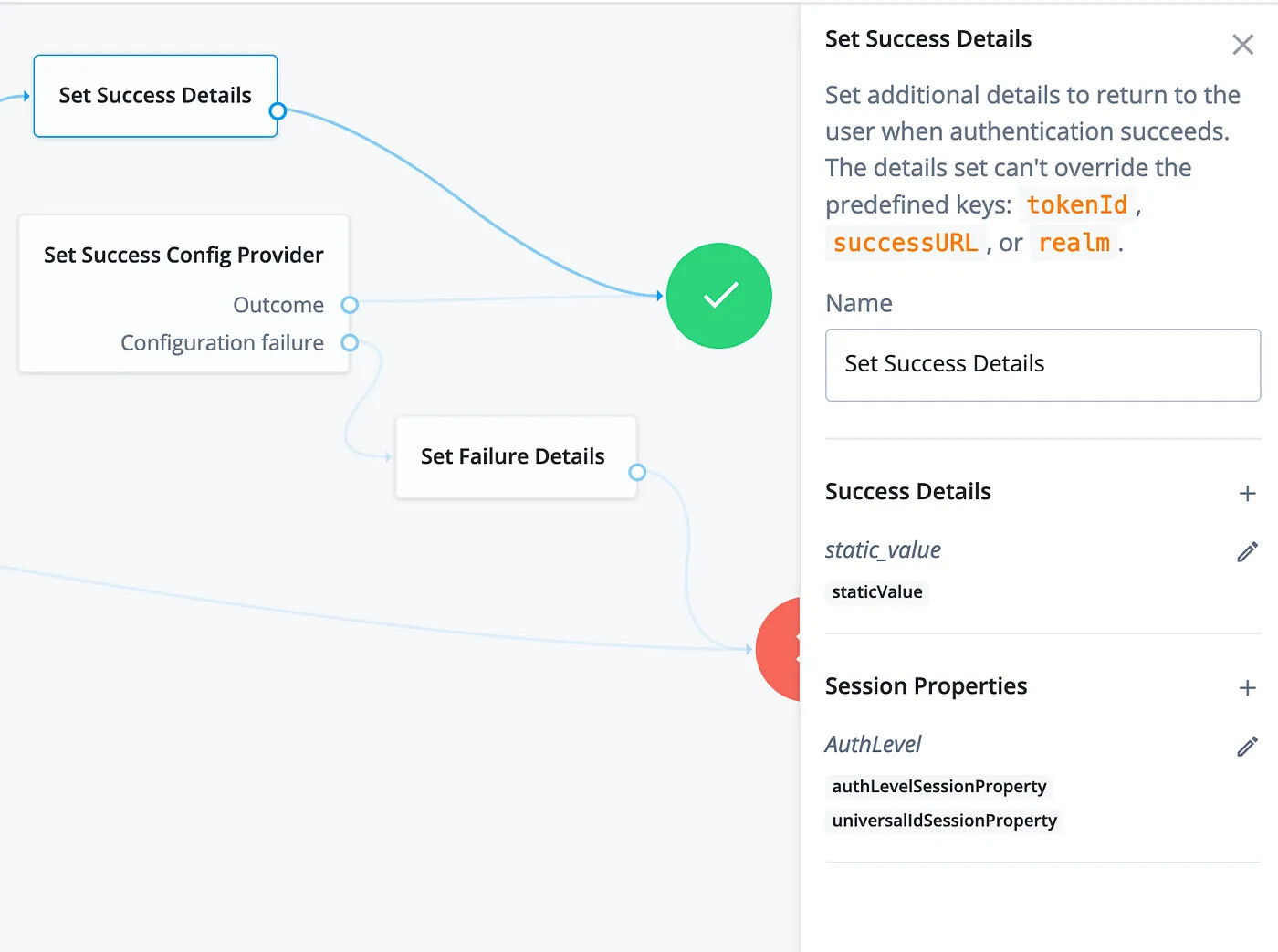This screenshot has height=952, width=1278.
Task: Select the Set Success Details node
Action: [x=155, y=96]
